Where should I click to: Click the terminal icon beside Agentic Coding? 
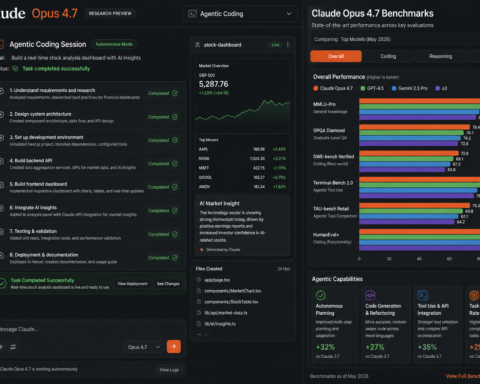coord(192,14)
